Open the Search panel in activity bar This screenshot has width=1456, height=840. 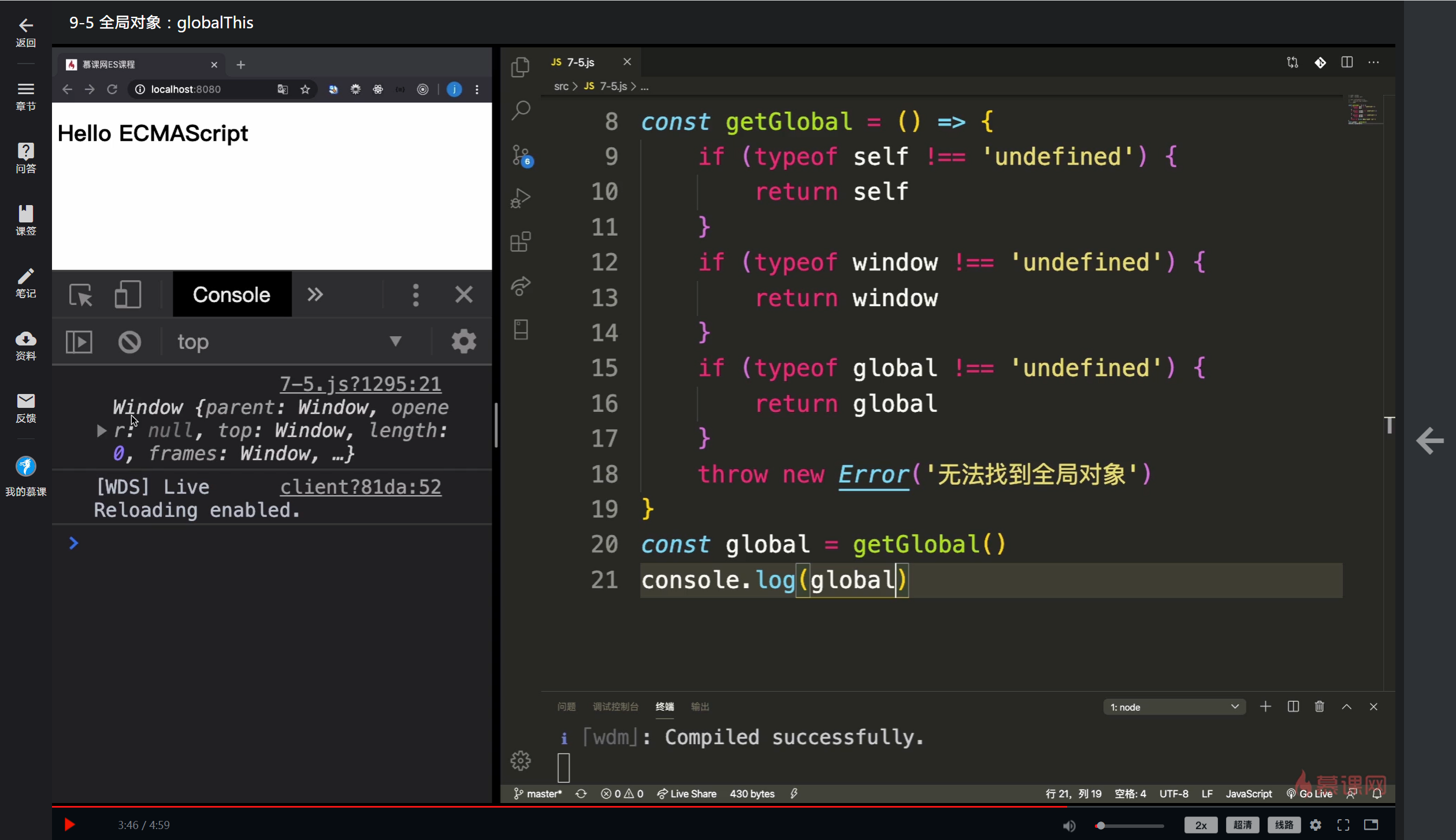521,110
